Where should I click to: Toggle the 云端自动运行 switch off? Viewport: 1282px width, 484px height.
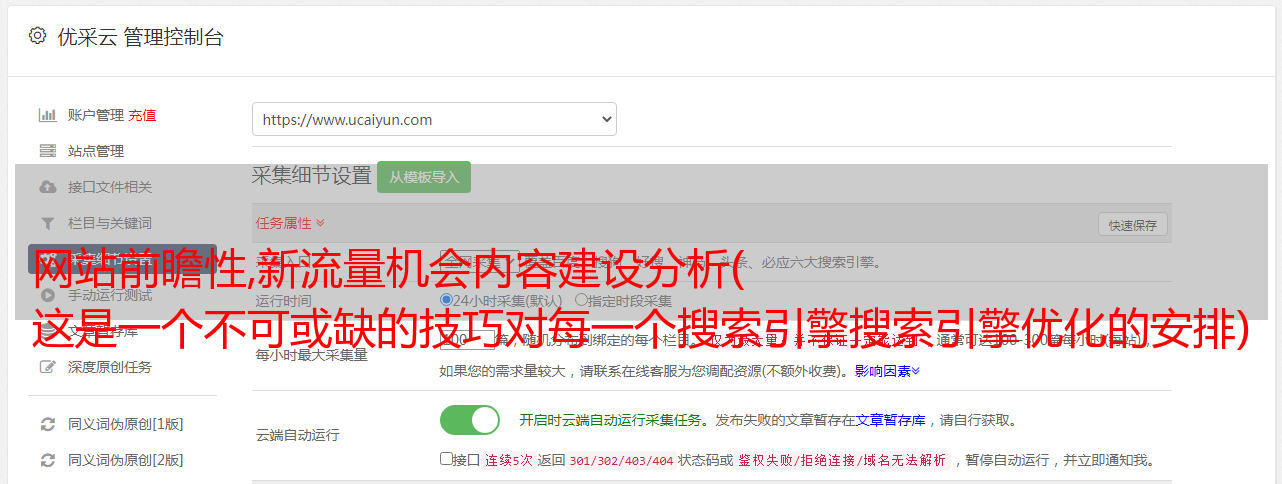470,420
